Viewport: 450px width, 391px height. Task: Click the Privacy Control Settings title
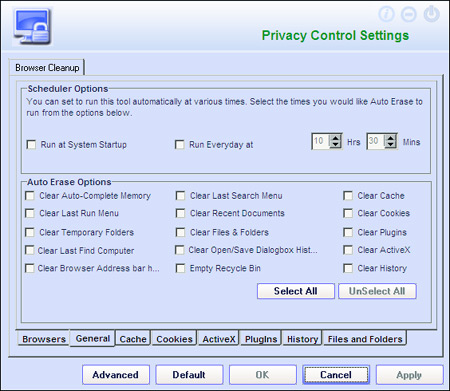[x=335, y=36]
